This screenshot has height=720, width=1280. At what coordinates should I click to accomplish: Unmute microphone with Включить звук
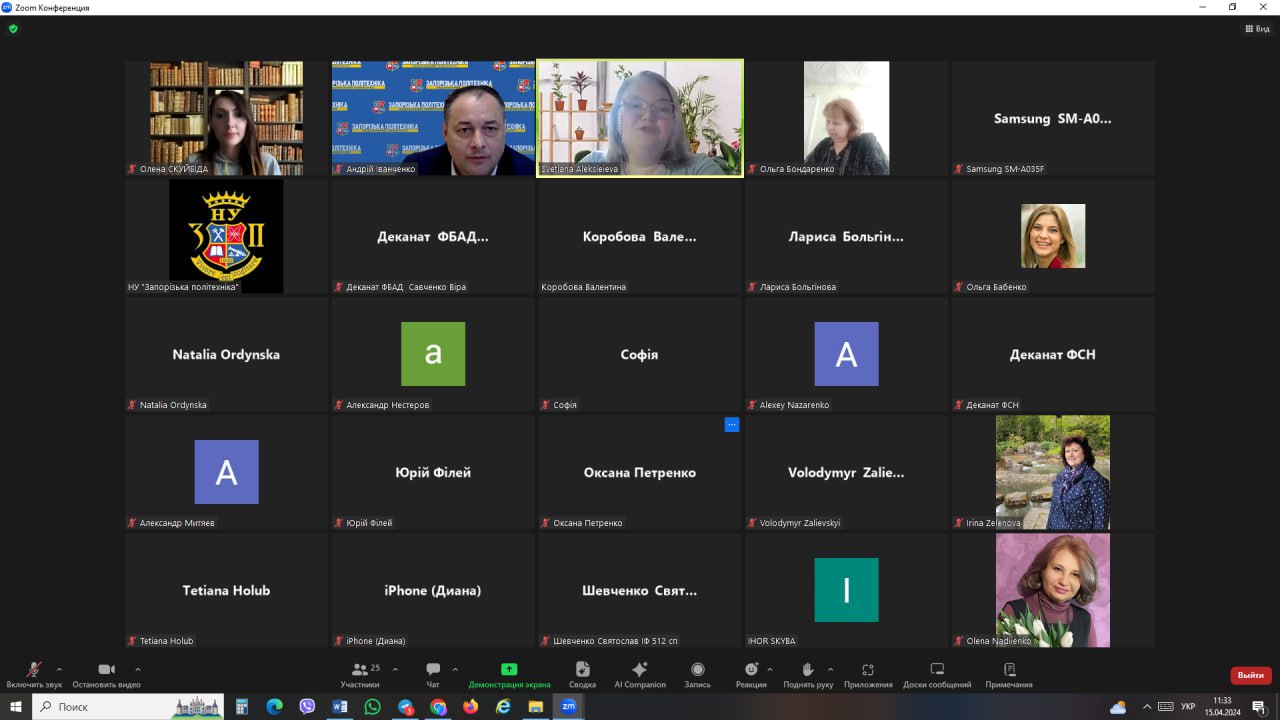tap(34, 674)
